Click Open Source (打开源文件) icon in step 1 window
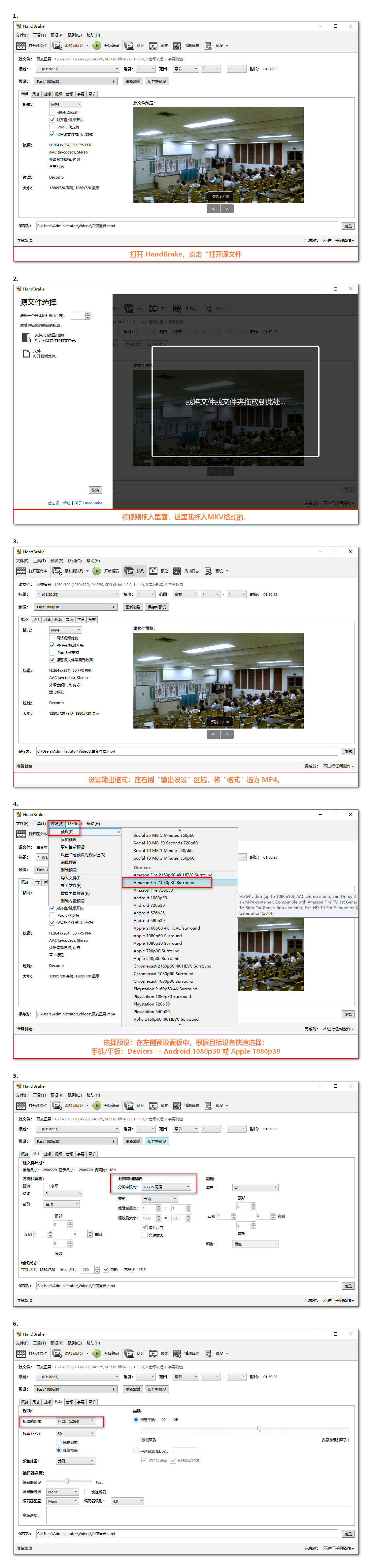Screen dimensions: 372x1568 [x=21, y=46]
